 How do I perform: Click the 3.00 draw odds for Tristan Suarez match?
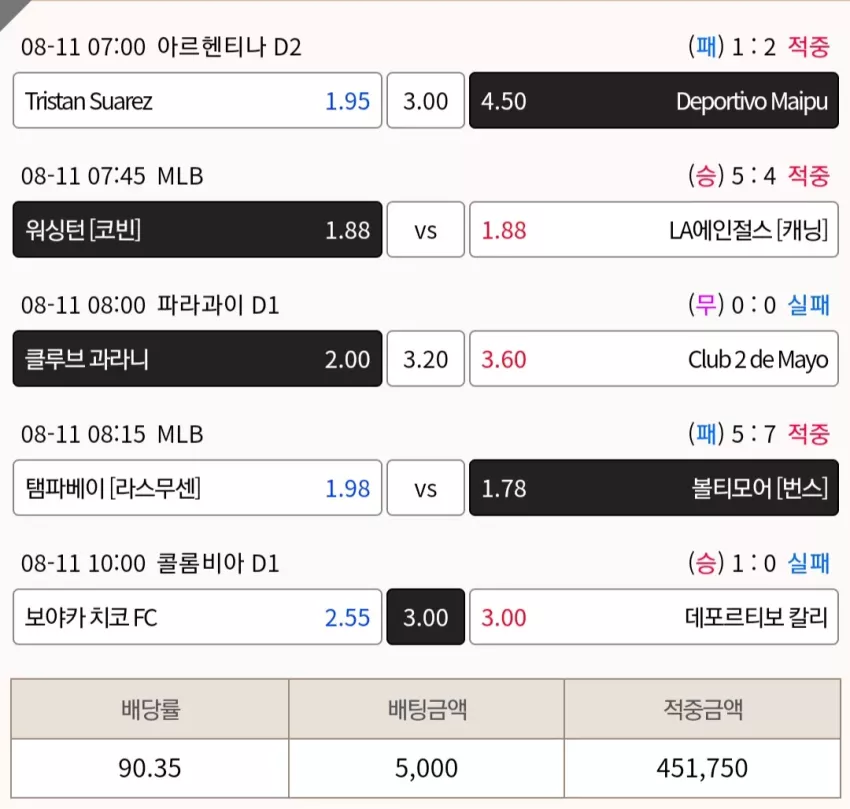(426, 100)
